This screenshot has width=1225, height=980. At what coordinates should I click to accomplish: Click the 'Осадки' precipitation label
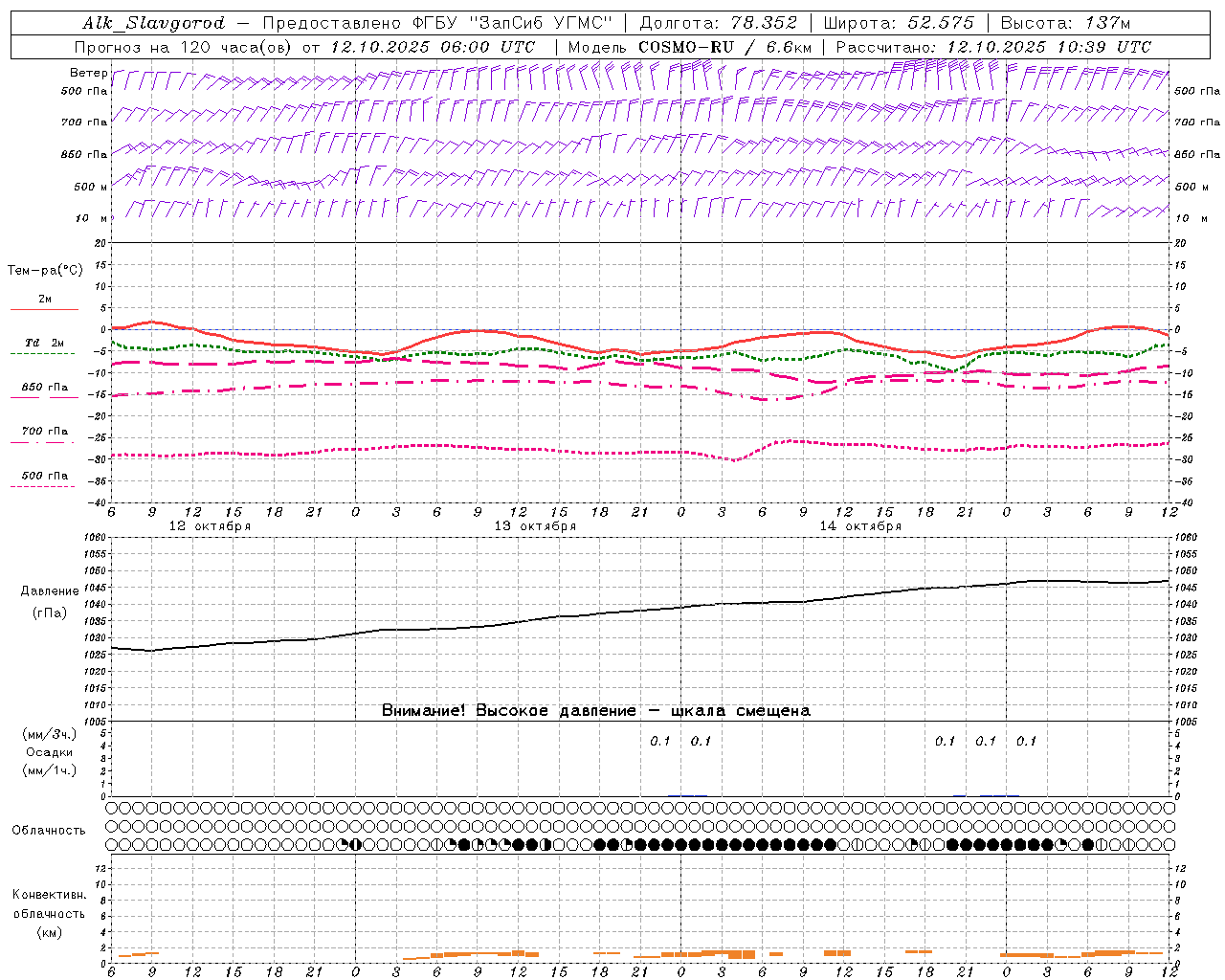pyautogui.click(x=49, y=752)
